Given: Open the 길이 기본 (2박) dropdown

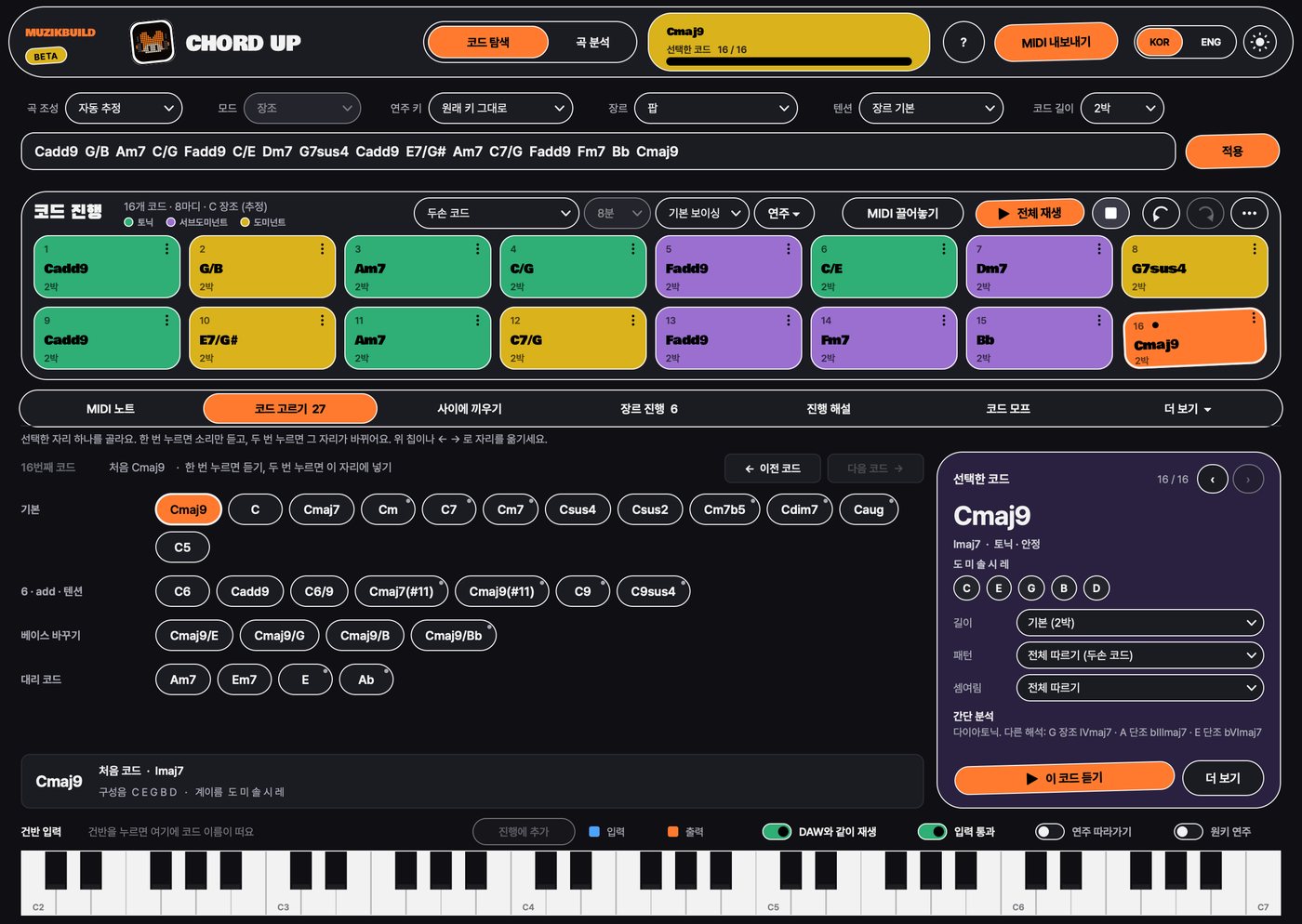Looking at the screenshot, I should (1140, 622).
